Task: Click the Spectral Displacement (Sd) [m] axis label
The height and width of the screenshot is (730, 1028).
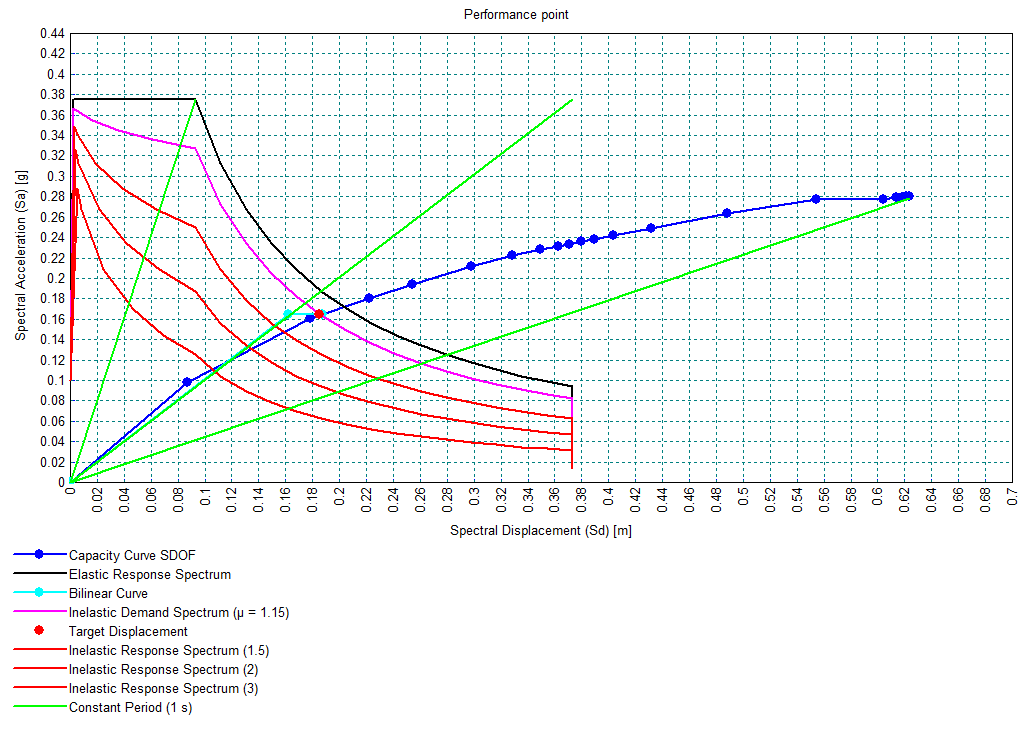Action: pos(540,530)
